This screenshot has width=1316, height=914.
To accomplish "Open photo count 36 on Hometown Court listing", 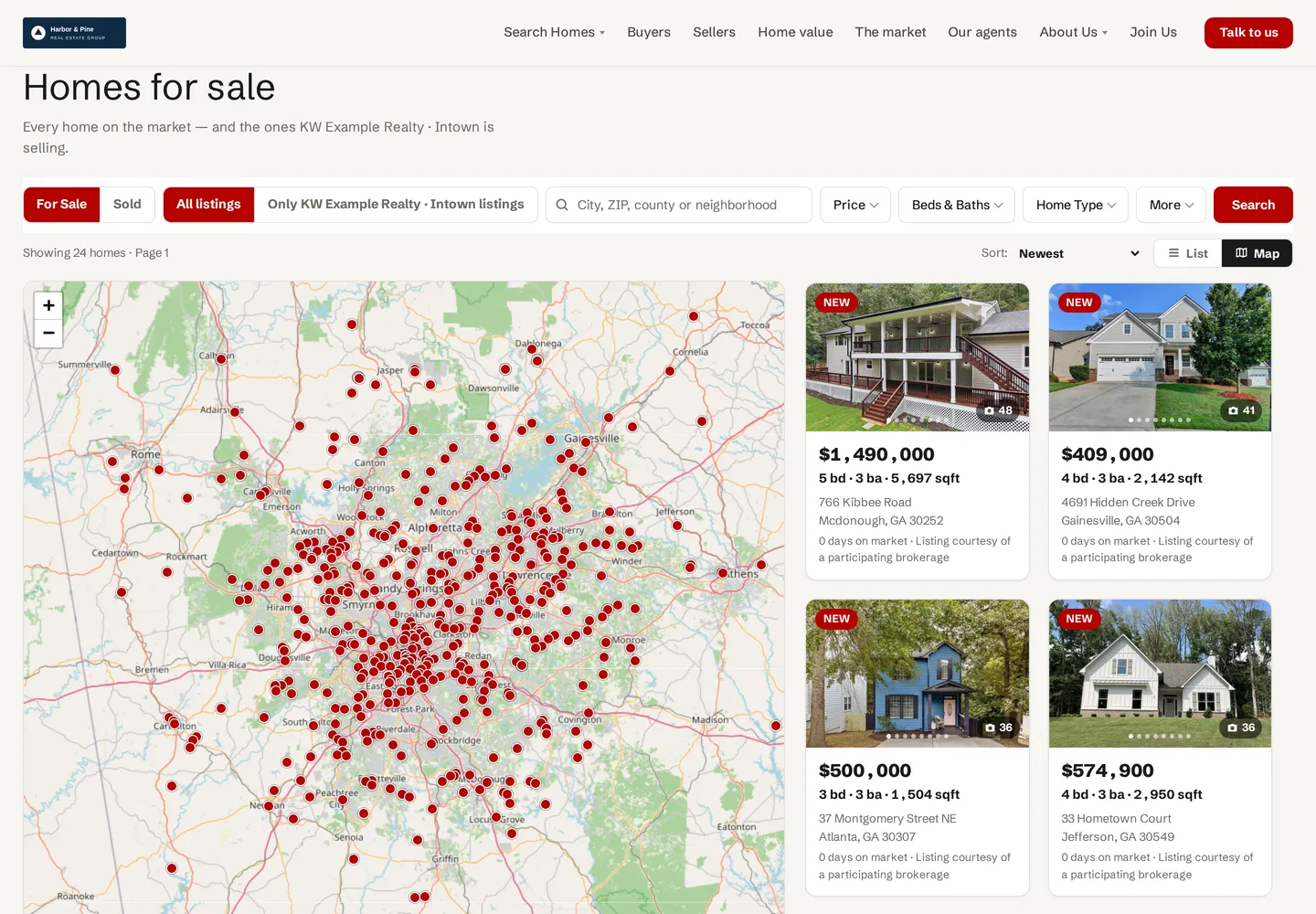I will [x=1241, y=728].
